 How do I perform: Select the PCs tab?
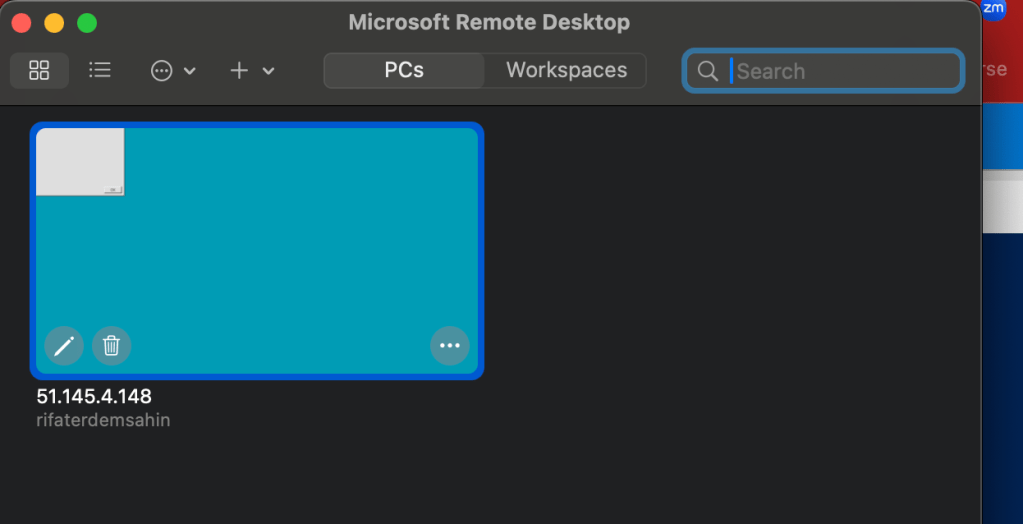404,70
